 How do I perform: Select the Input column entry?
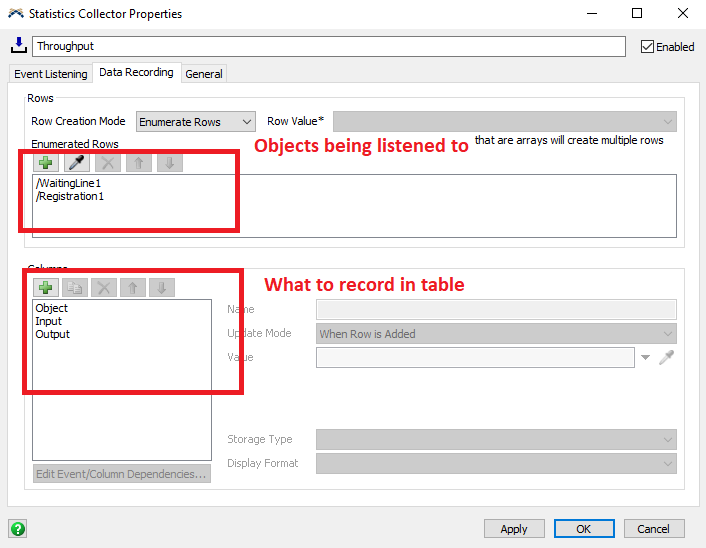pyautogui.click(x=49, y=321)
